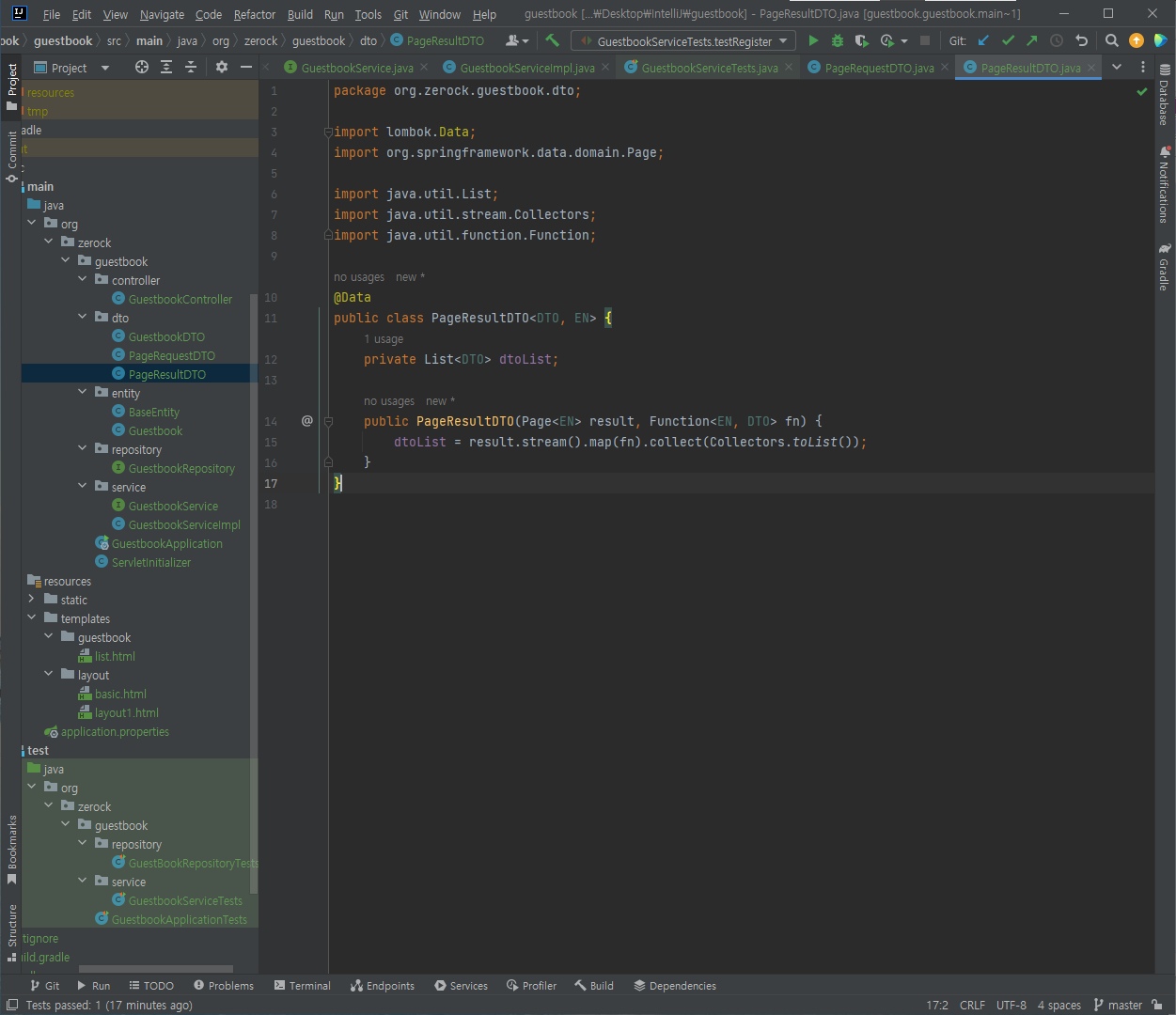Screen dimensions: 1176x1015
Task: Open Notifications side panel
Action: 1165,185
